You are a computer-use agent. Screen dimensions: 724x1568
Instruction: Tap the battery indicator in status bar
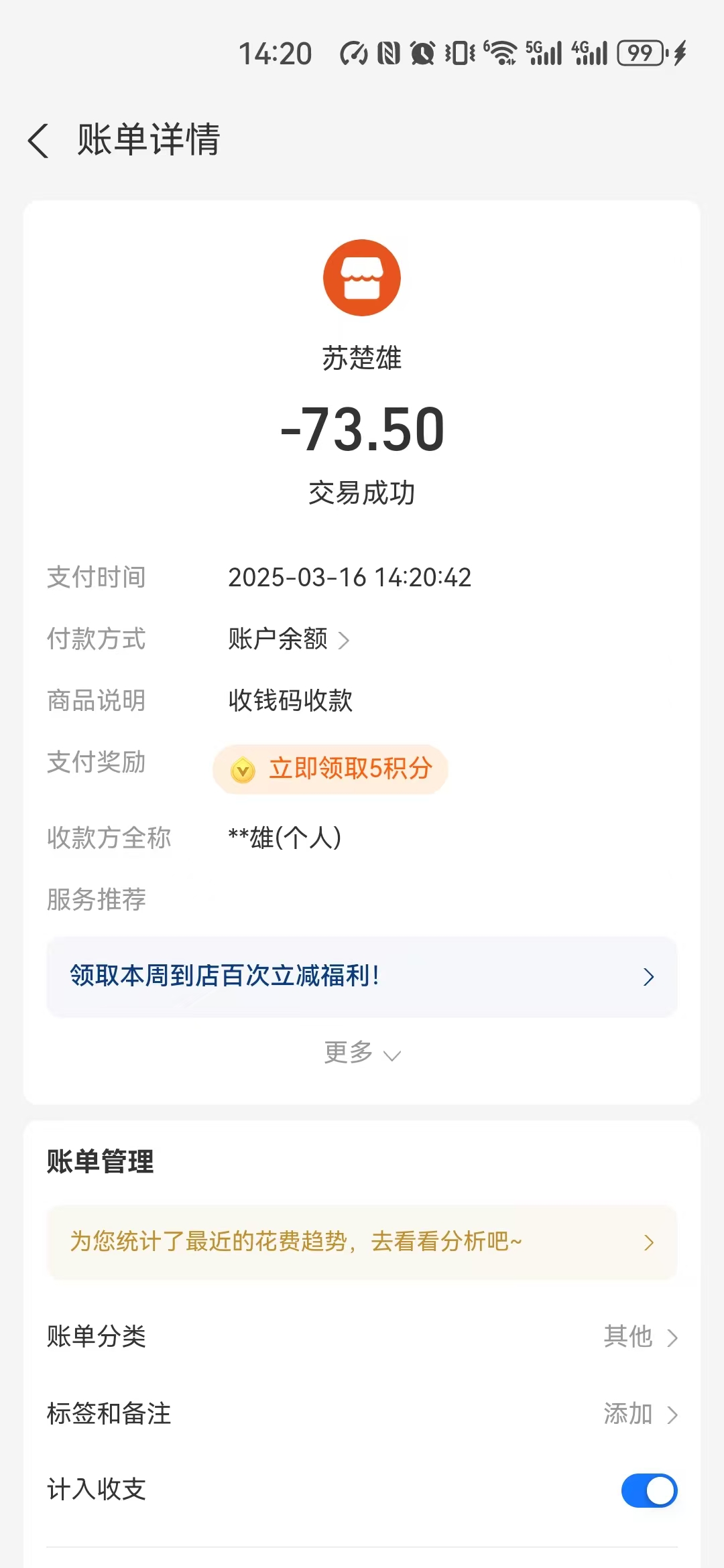point(641,53)
